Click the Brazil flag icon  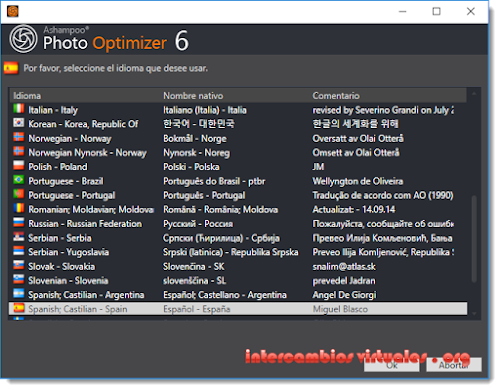click(x=19, y=180)
